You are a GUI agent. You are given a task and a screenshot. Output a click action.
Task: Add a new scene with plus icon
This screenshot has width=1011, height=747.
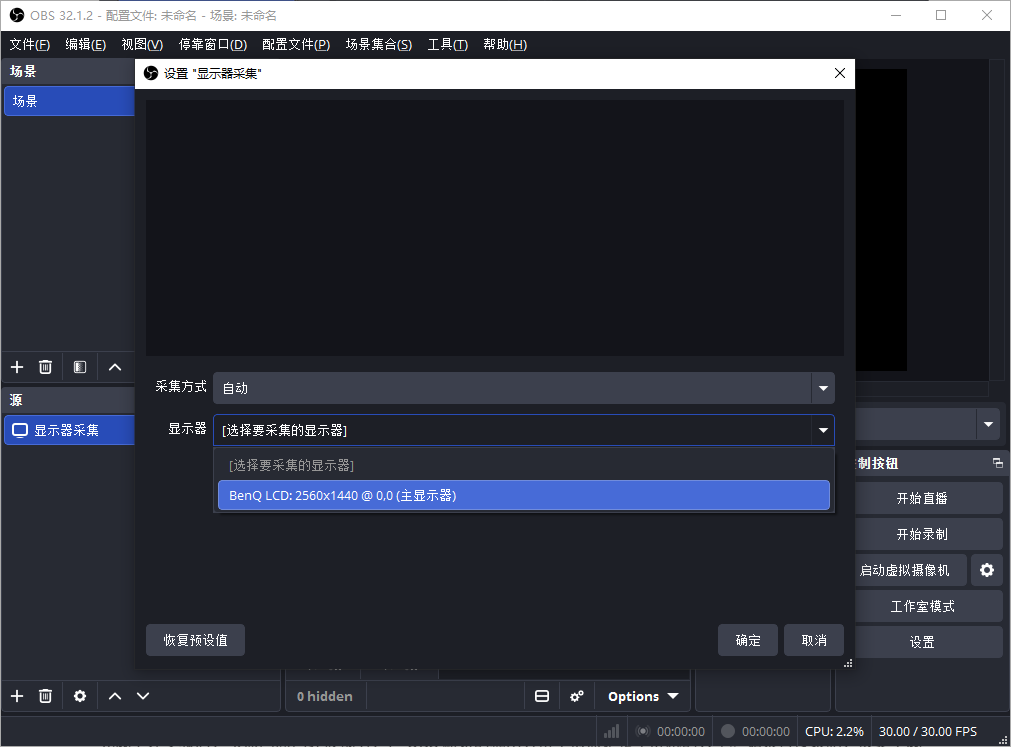coord(17,367)
